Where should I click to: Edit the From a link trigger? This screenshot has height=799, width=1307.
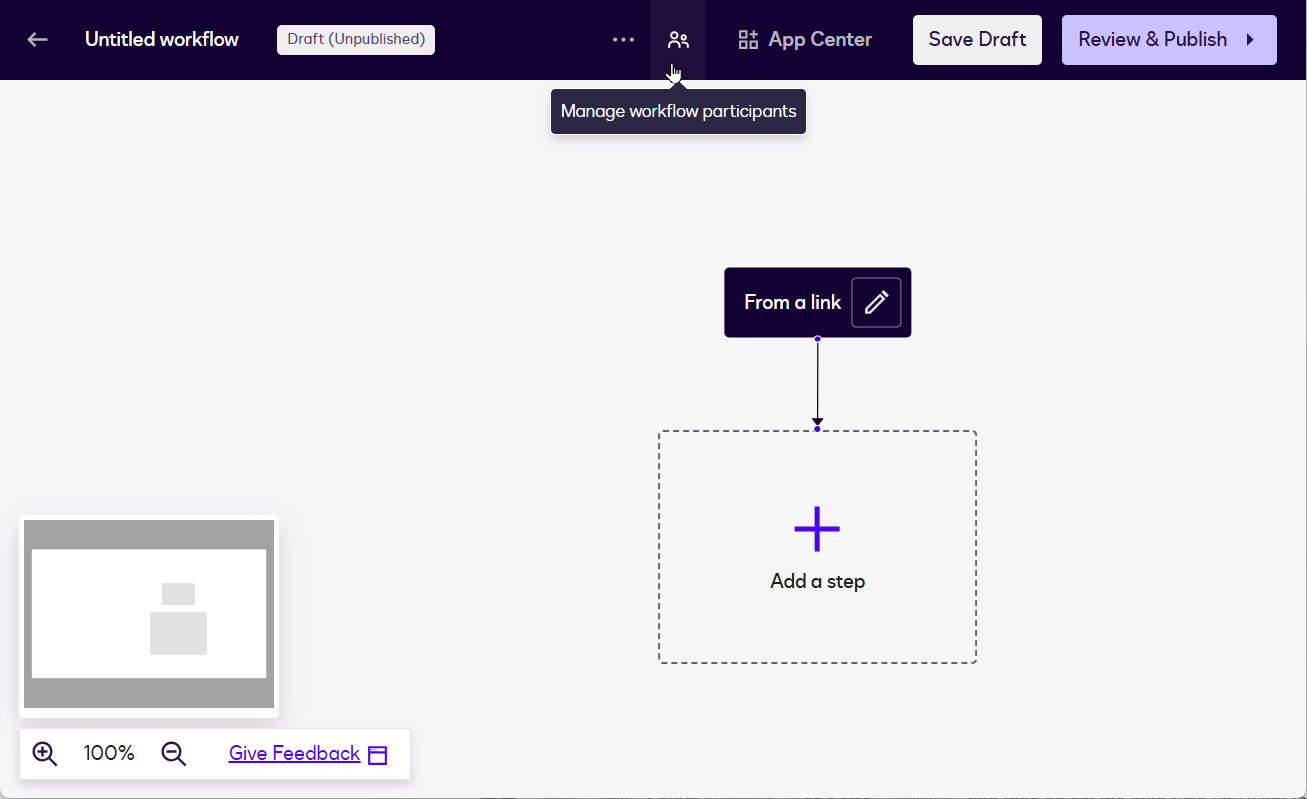coord(876,302)
